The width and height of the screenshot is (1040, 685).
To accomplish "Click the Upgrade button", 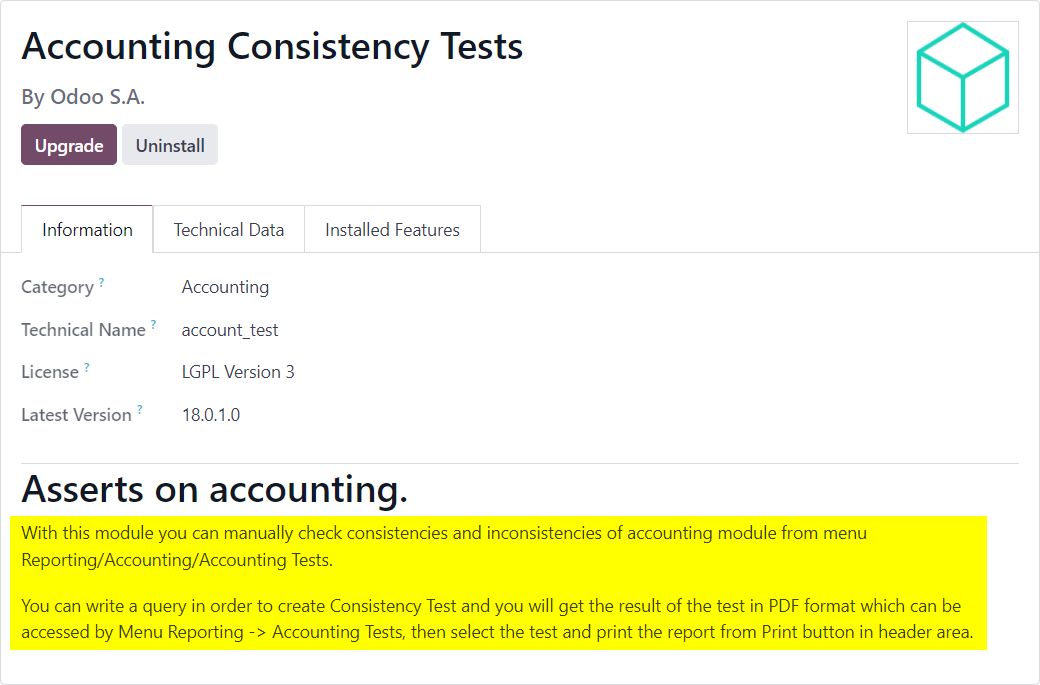I will coord(68,144).
